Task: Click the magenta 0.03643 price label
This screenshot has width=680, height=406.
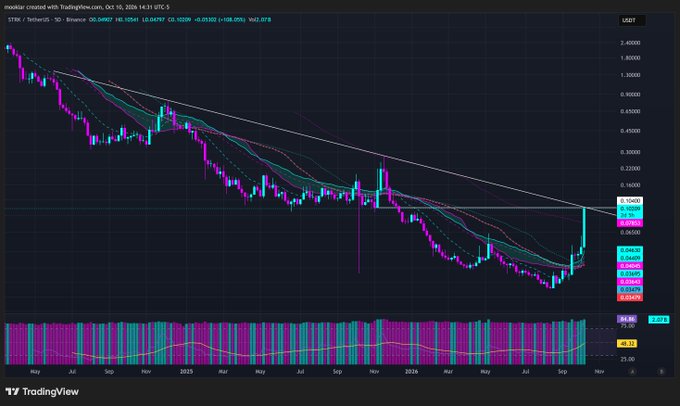Action: pos(630,282)
